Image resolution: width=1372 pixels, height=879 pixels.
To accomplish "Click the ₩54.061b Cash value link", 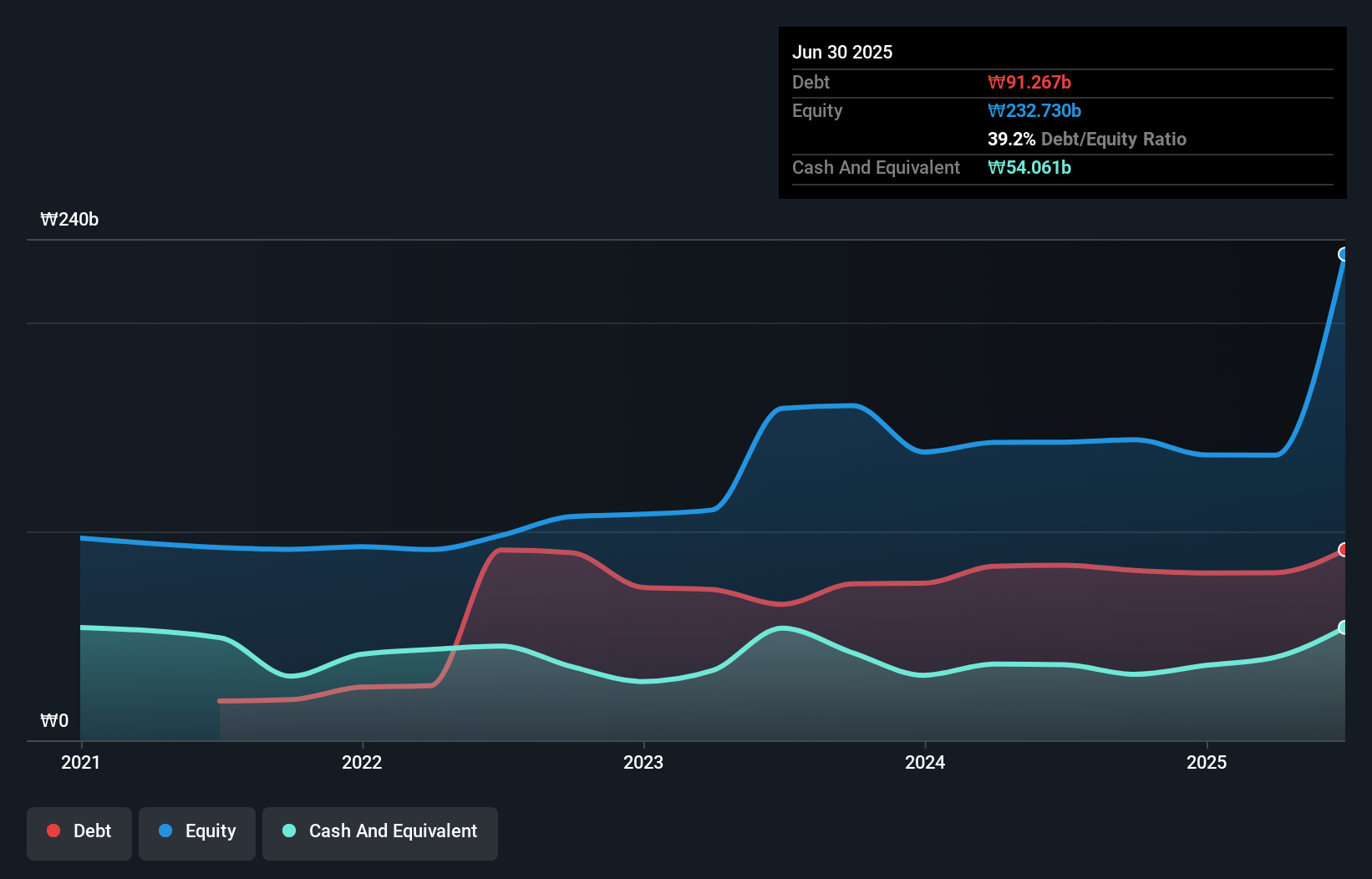I will 1029,167.
